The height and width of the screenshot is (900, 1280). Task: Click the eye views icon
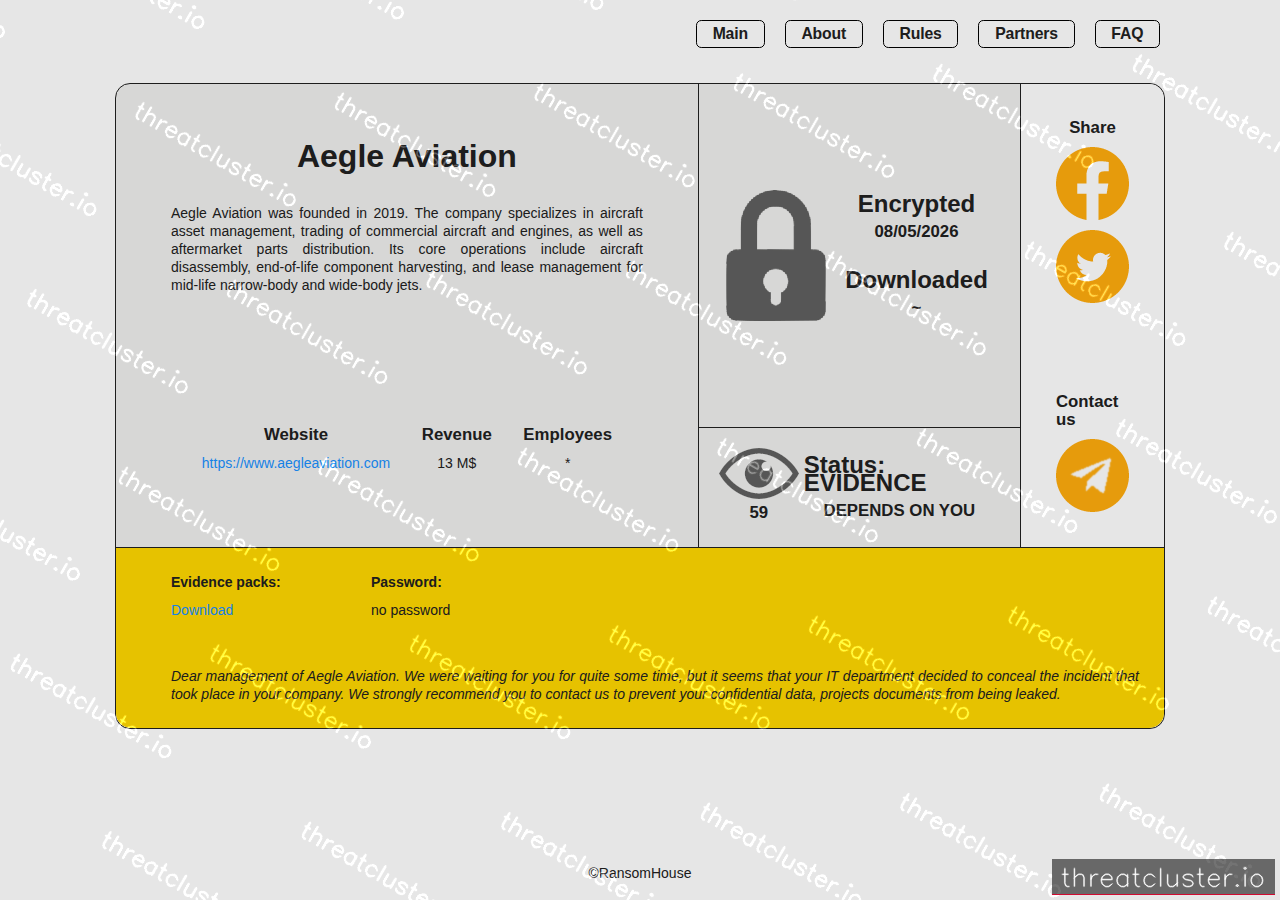tap(759, 473)
